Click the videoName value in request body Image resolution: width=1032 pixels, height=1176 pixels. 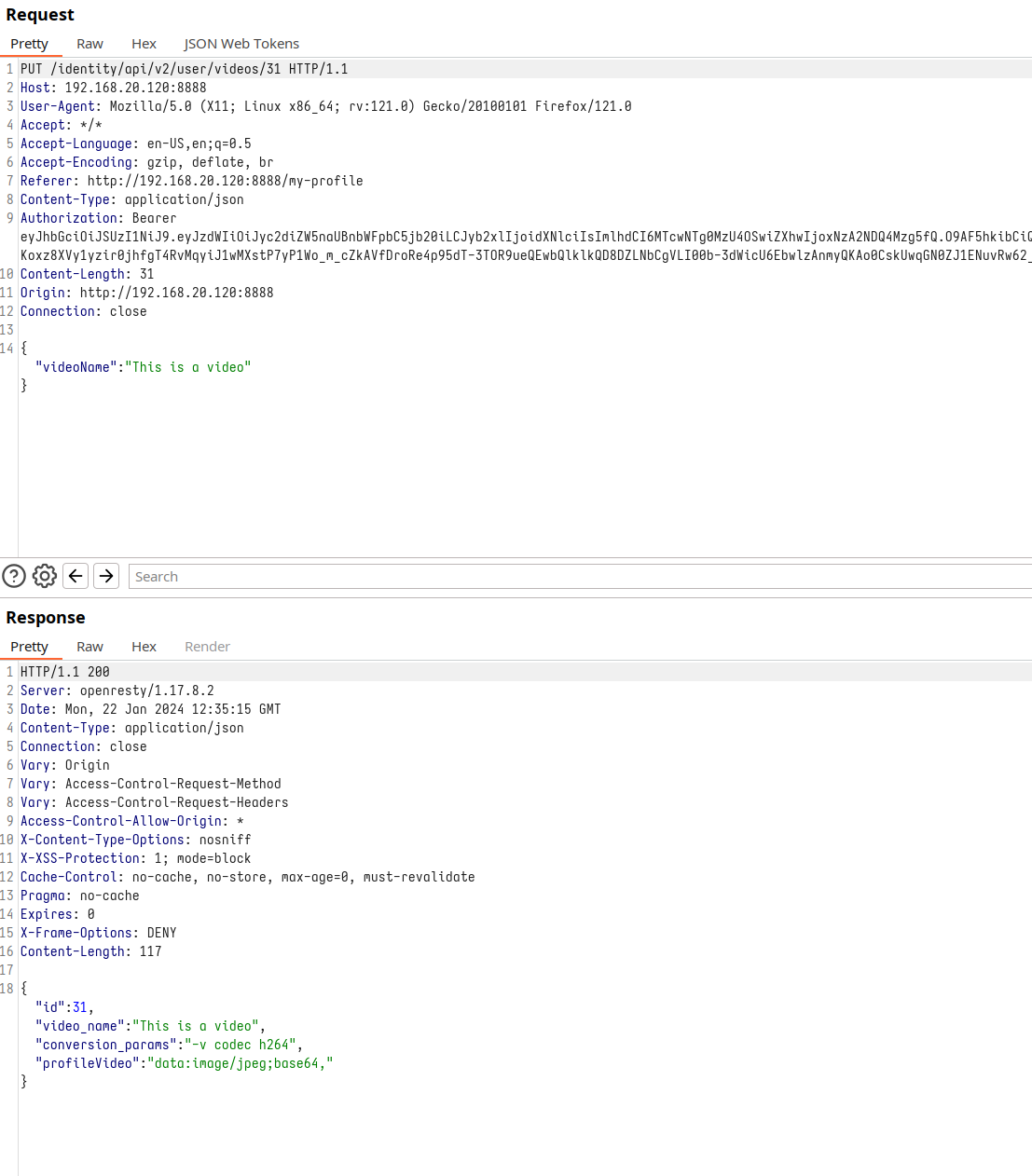click(x=188, y=367)
